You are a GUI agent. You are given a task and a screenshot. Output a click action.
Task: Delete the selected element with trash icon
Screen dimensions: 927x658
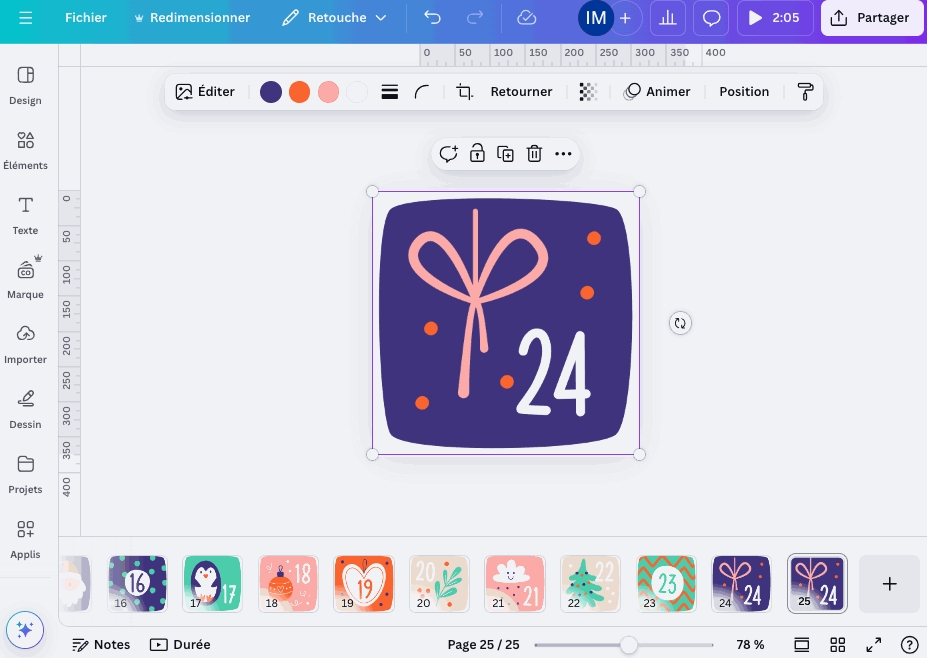pyautogui.click(x=534, y=154)
